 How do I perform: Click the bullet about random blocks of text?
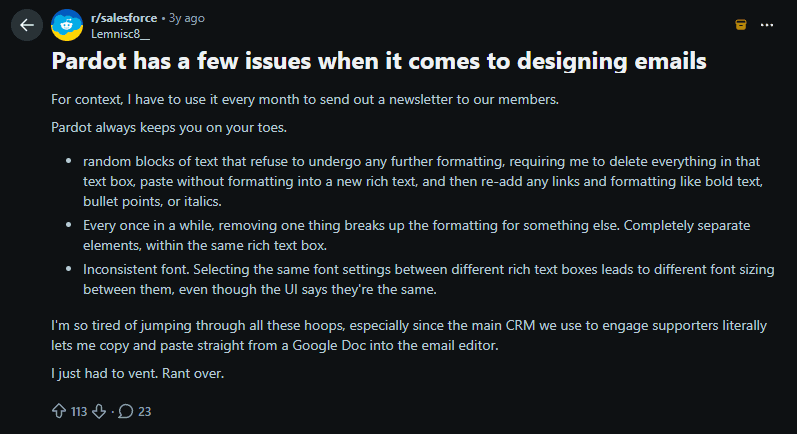423,181
